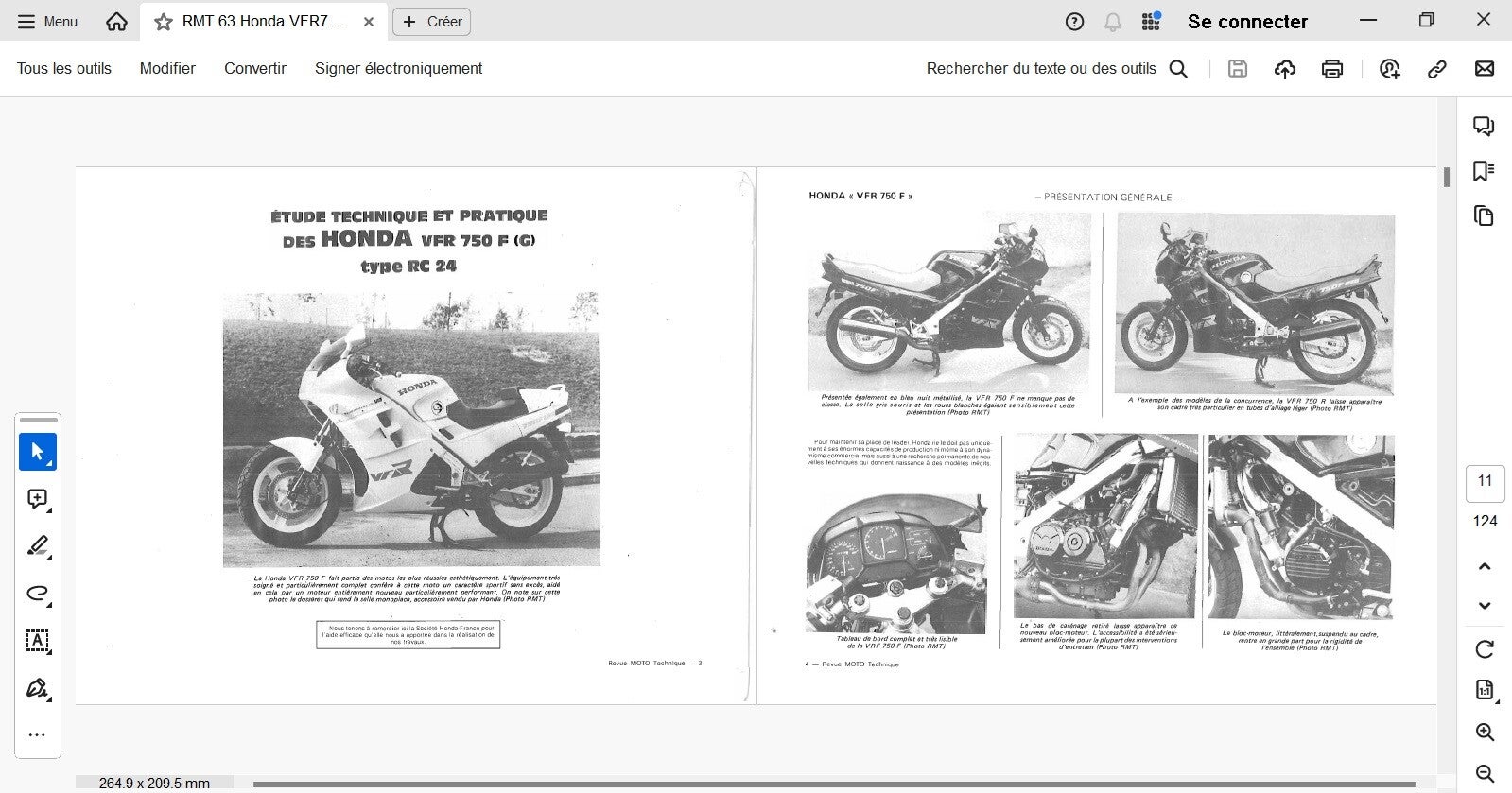
Task: Zoom in on the document
Action: (x=1485, y=733)
